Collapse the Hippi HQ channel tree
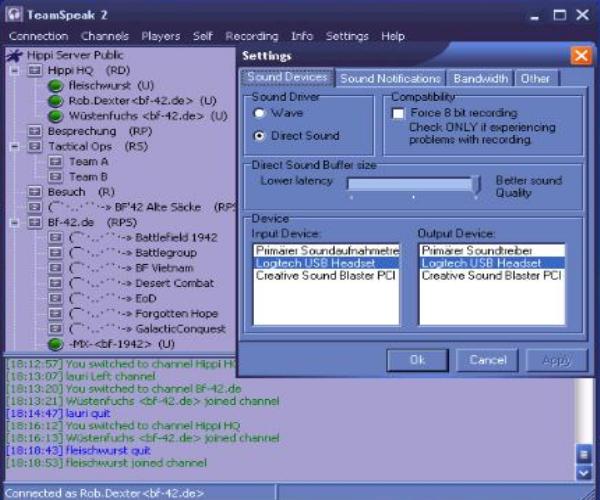The width and height of the screenshot is (600, 500). point(15,71)
